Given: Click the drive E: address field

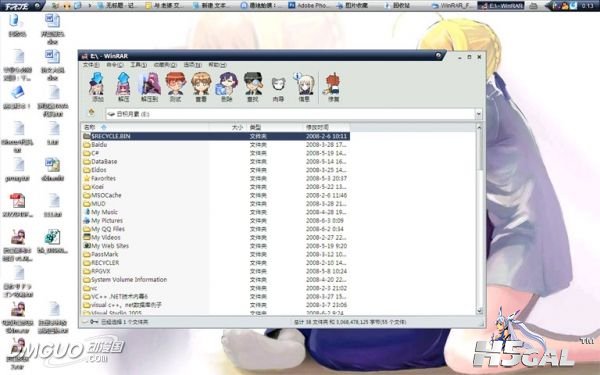Looking at the screenshot, I should tap(290, 114).
